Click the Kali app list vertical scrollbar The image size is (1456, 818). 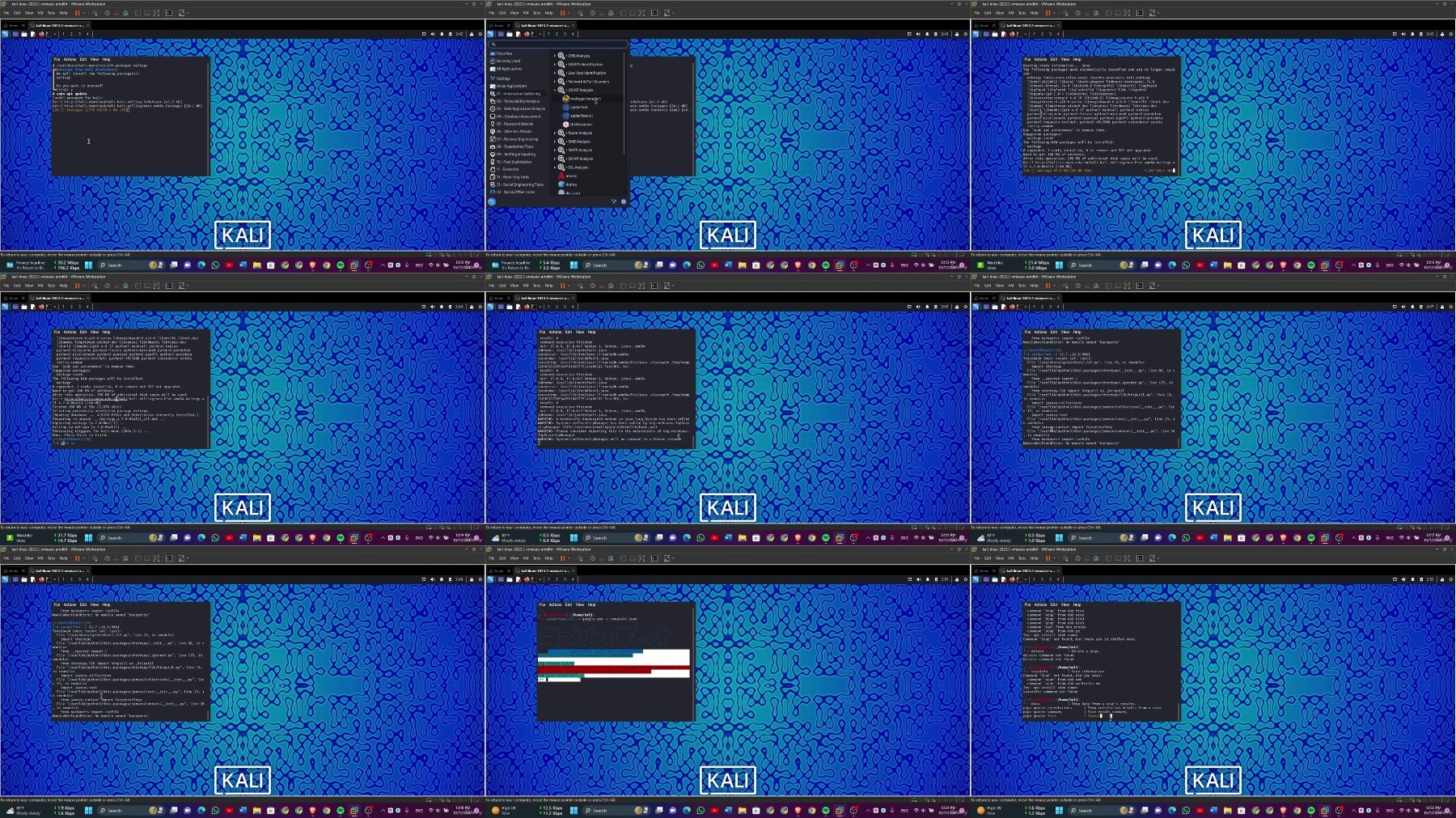pyautogui.click(x=624, y=103)
